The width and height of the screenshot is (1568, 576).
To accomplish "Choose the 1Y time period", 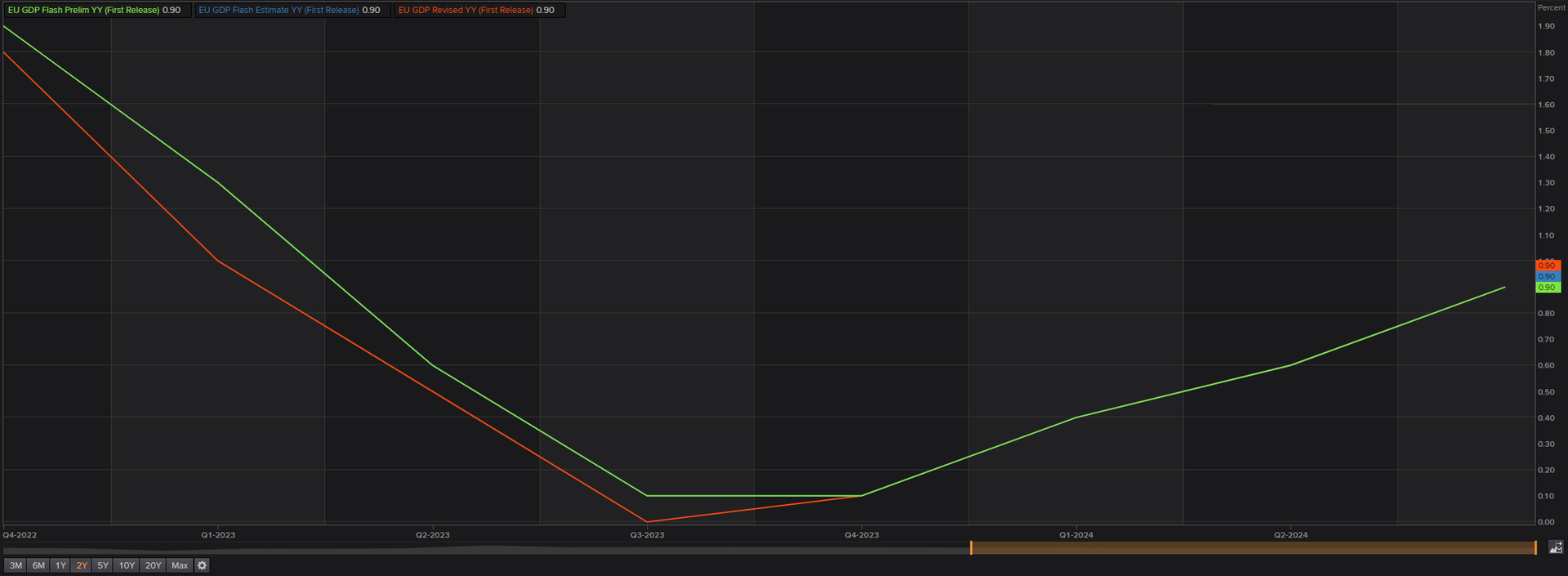I will tap(60, 565).
